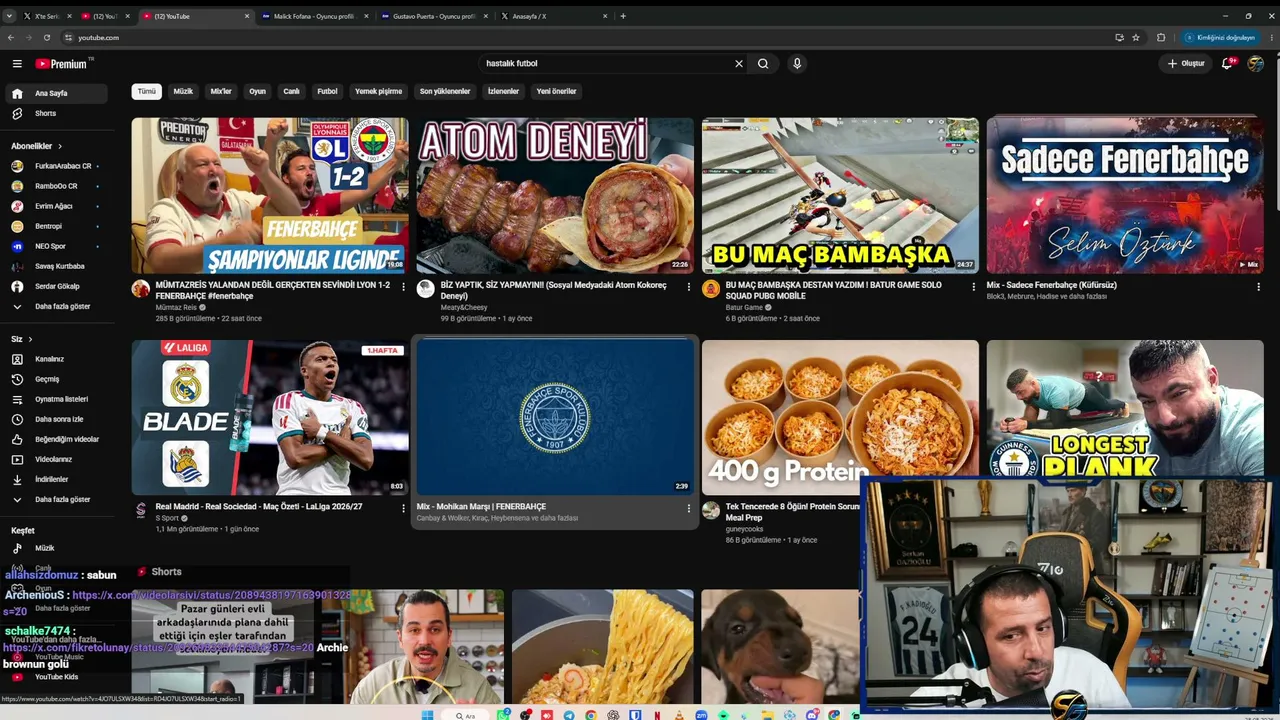Switch to the Malick Fofana browser tab
This screenshot has width=1280, height=720.
pyautogui.click(x=314, y=16)
